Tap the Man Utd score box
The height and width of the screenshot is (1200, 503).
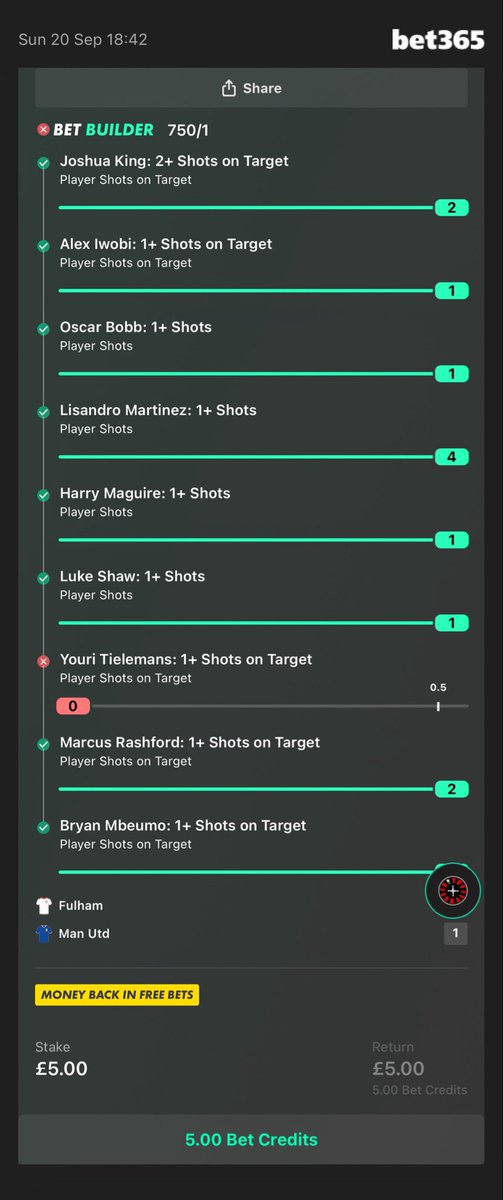(x=455, y=934)
